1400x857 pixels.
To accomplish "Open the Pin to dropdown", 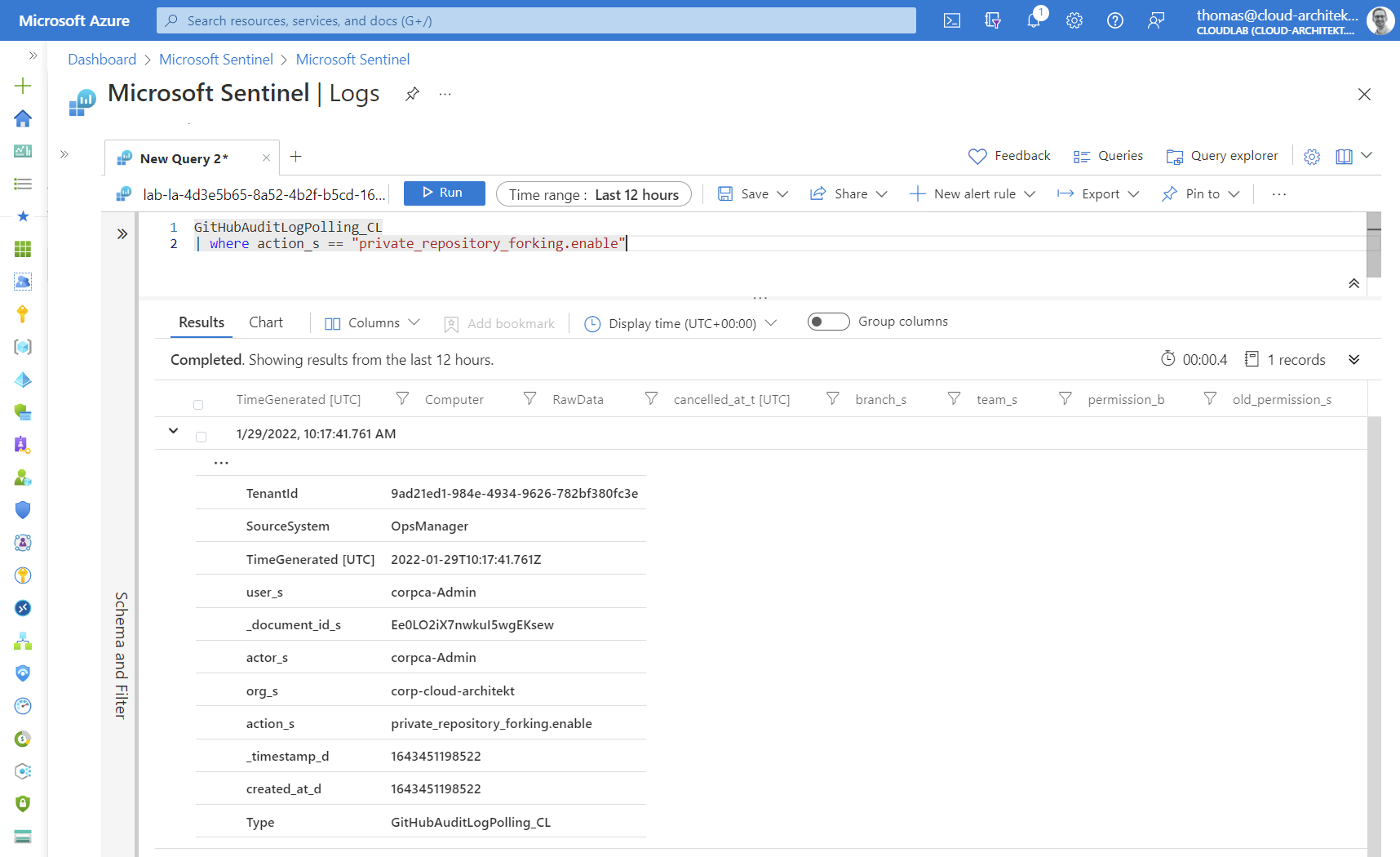I will pos(1201,193).
